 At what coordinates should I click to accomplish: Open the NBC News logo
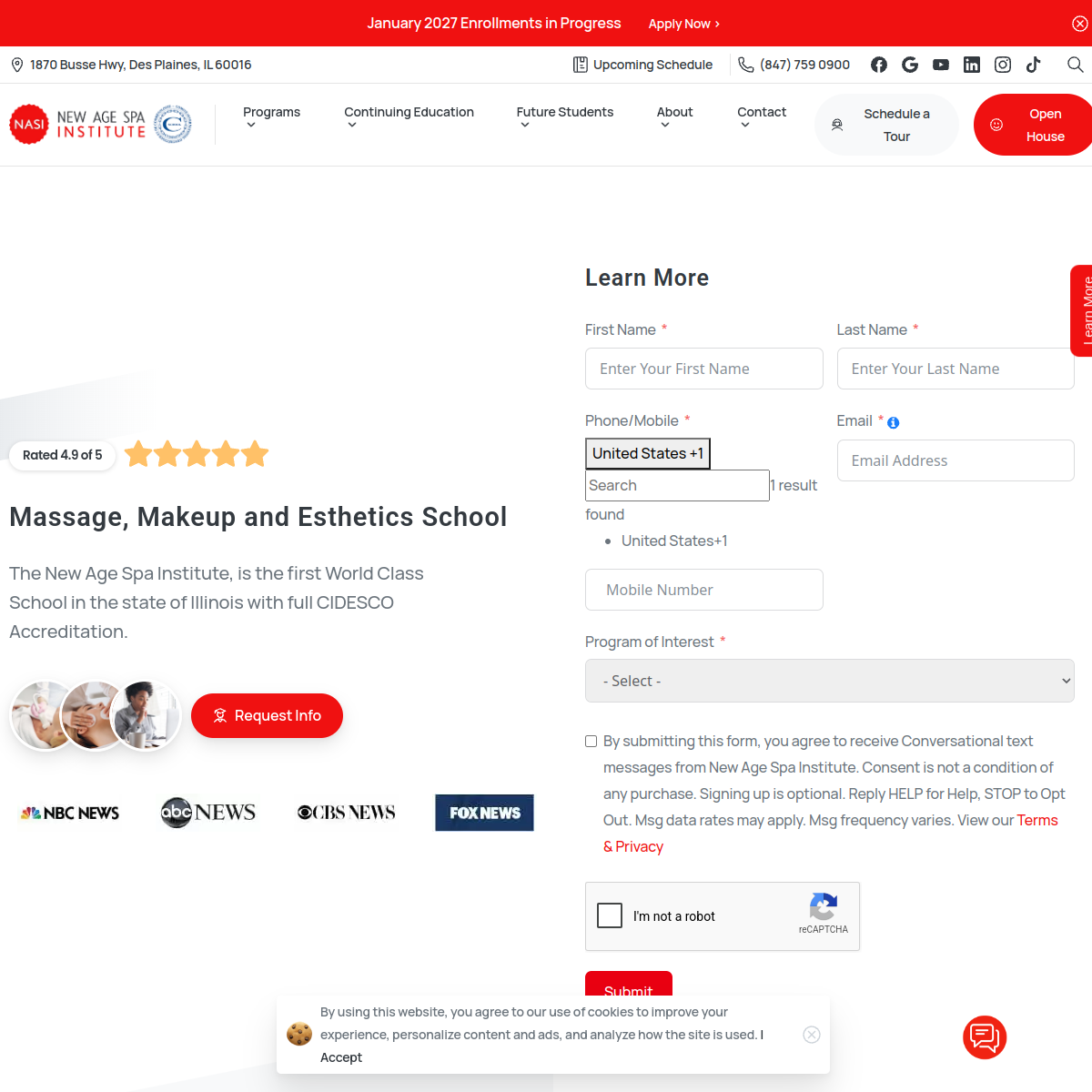pyautogui.click(x=70, y=813)
